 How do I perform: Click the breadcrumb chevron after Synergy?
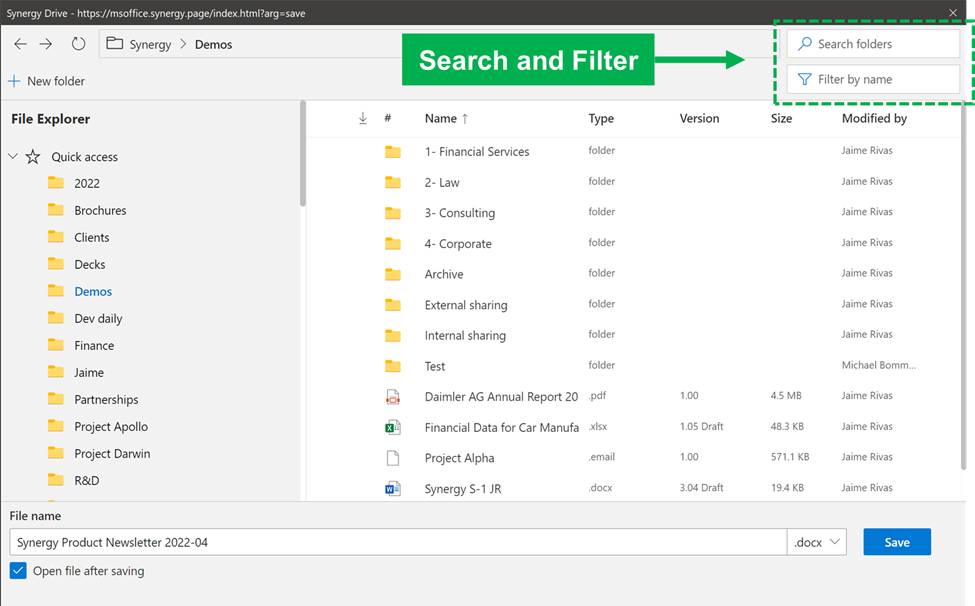tap(183, 44)
